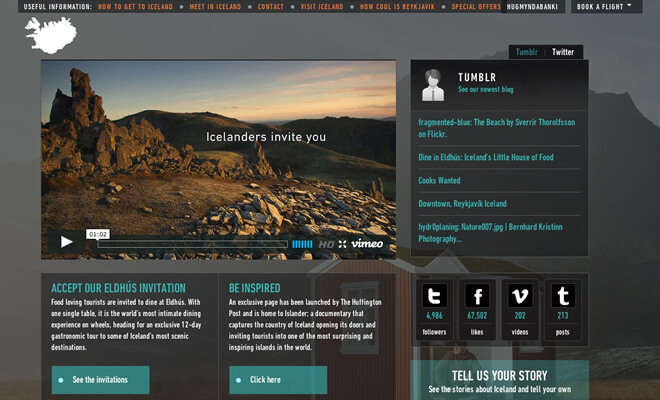Click the Vimeo logo on the player

coord(367,244)
